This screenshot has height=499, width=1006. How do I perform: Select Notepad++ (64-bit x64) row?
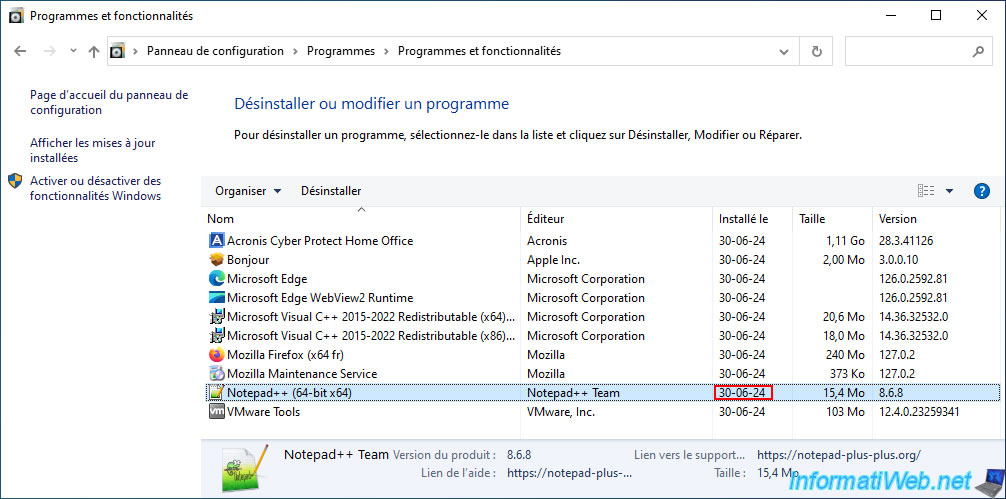601,393
